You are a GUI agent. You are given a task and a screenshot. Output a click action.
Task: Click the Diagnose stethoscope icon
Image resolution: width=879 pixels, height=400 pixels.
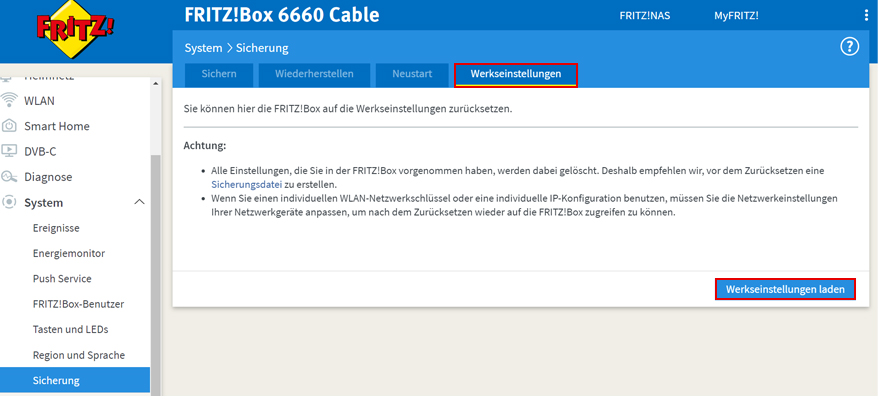point(10,177)
